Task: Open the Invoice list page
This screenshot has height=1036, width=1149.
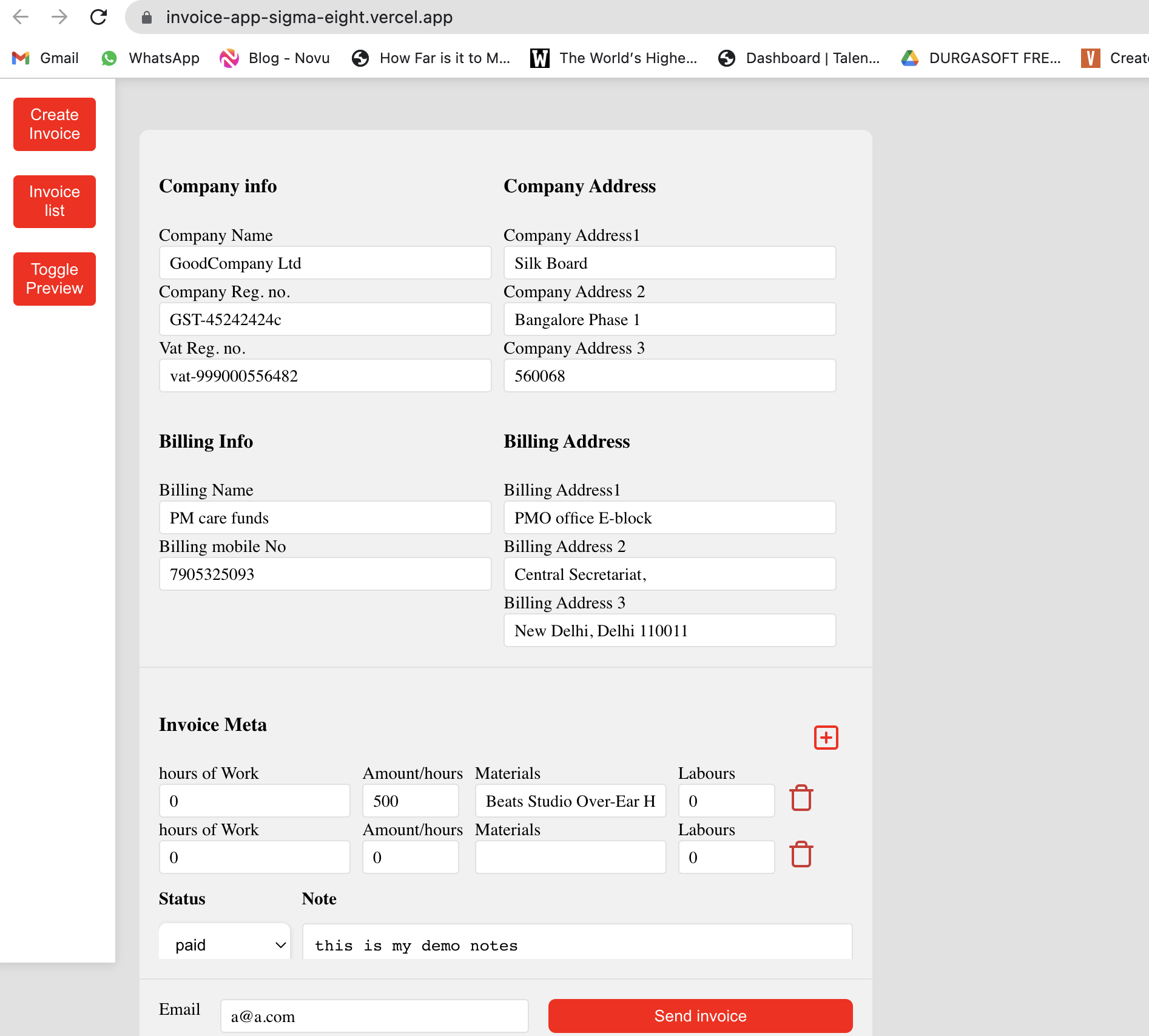Action: (x=54, y=201)
